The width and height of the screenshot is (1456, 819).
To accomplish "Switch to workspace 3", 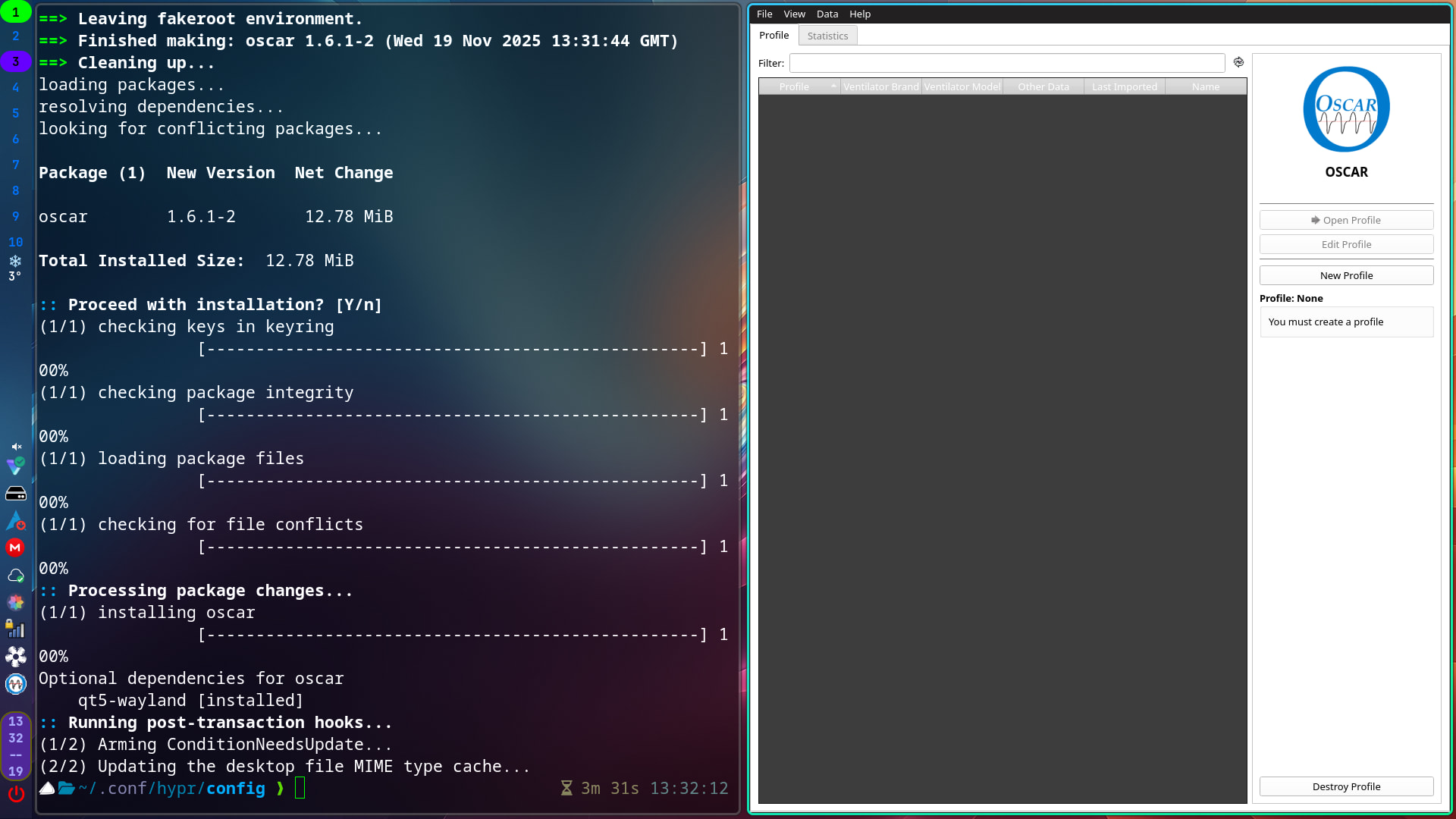I will (x=16, y=61).
